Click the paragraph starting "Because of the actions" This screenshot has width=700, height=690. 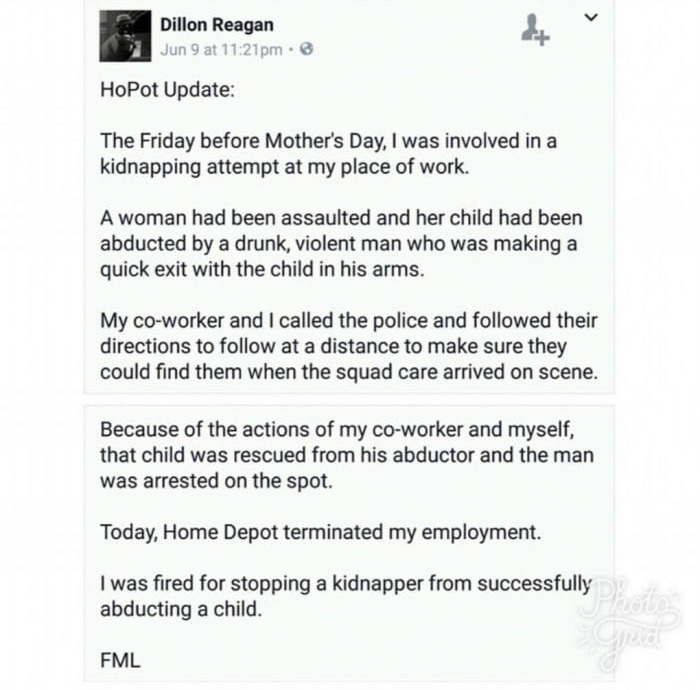[x=346, y=455]
